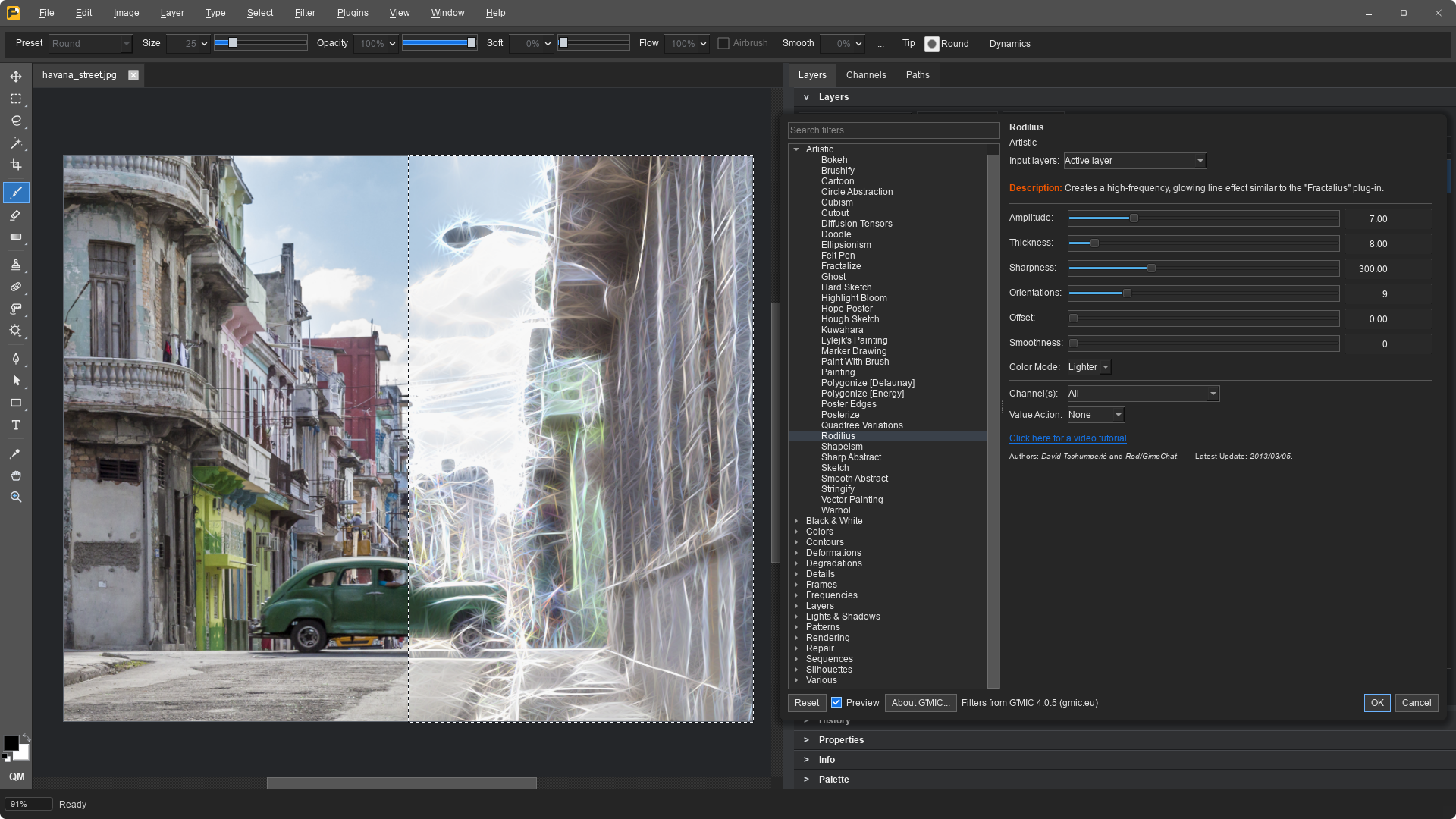Select the Gradient tool
This screenshot has width=1456, height=819.
point(16,237)
